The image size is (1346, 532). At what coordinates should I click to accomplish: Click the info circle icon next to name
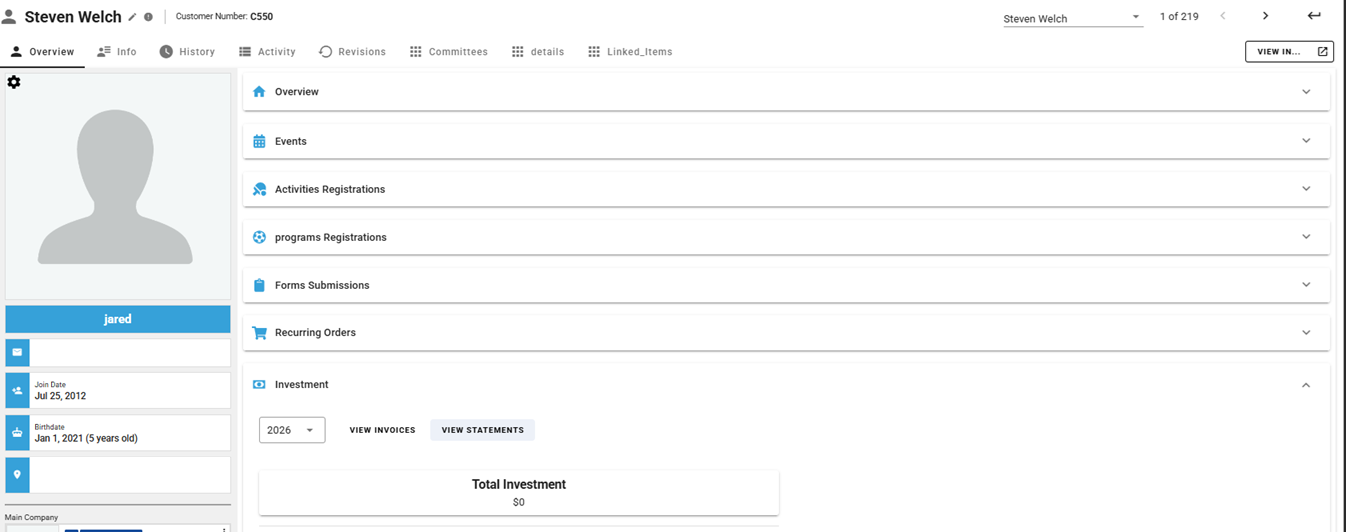click(148, 17)
